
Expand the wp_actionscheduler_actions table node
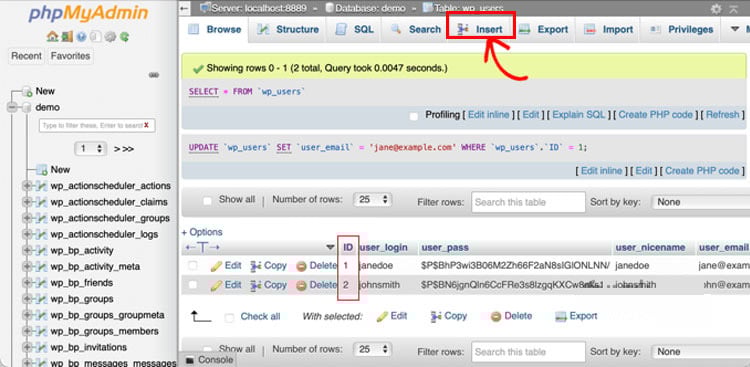(x=27, y=186)
